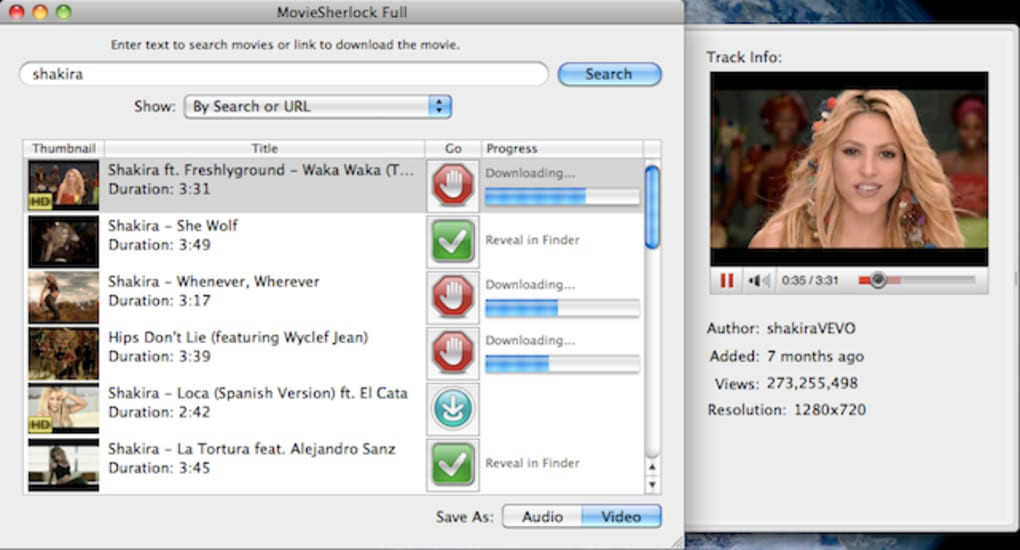Image resolution: width=1020 pixels, height=550 pixels.
Task: Open the Show dropdown By Search or URL
Action: tap(318, 107)
